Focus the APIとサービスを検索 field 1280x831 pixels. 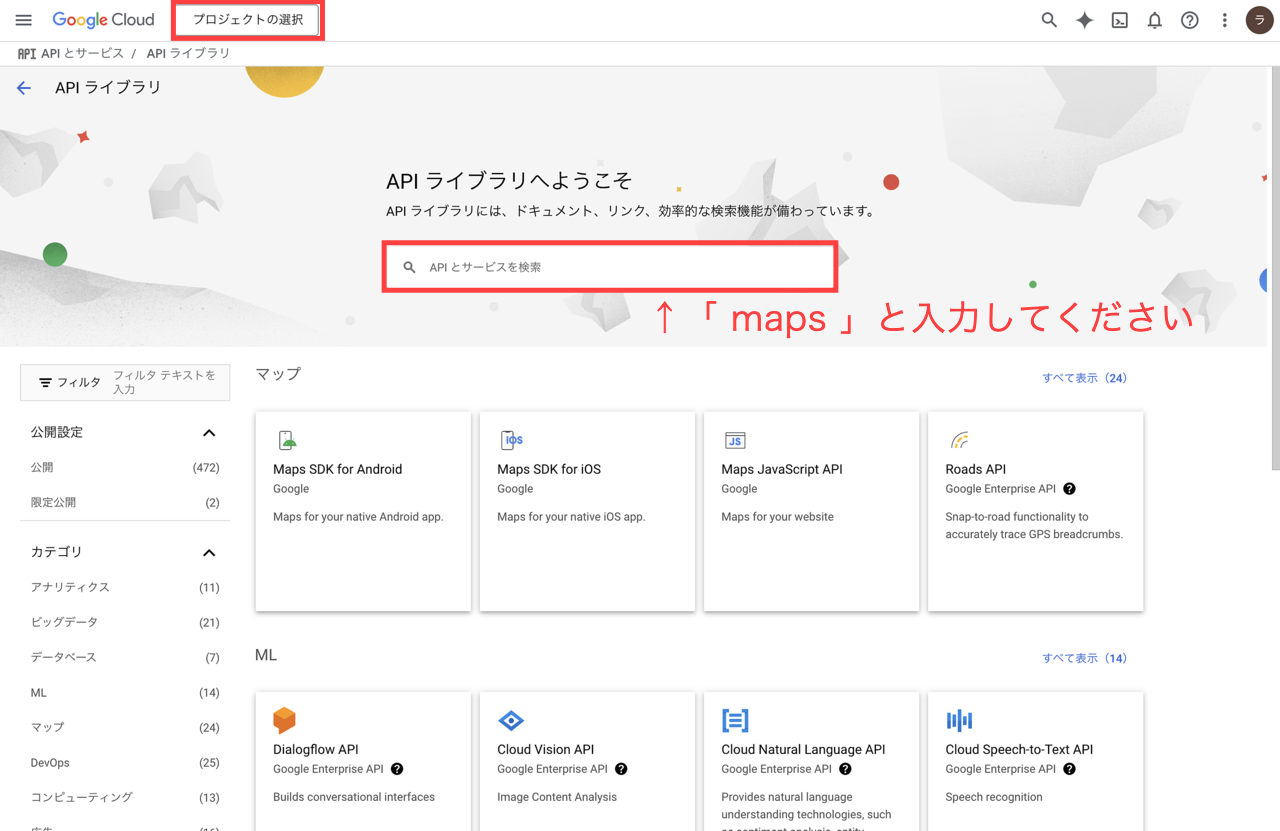tap(610, 268)
